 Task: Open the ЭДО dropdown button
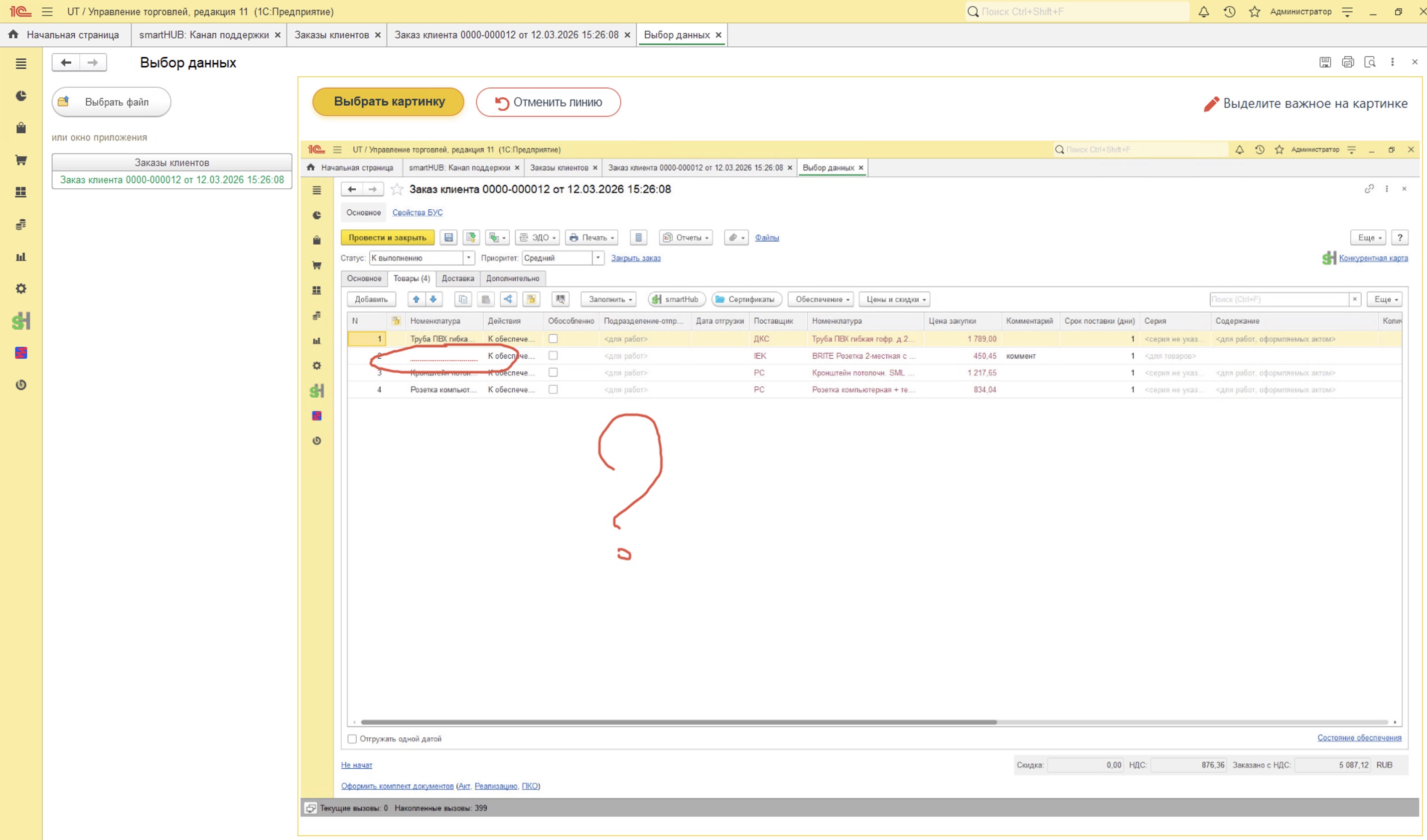click(x=538, y=237)
